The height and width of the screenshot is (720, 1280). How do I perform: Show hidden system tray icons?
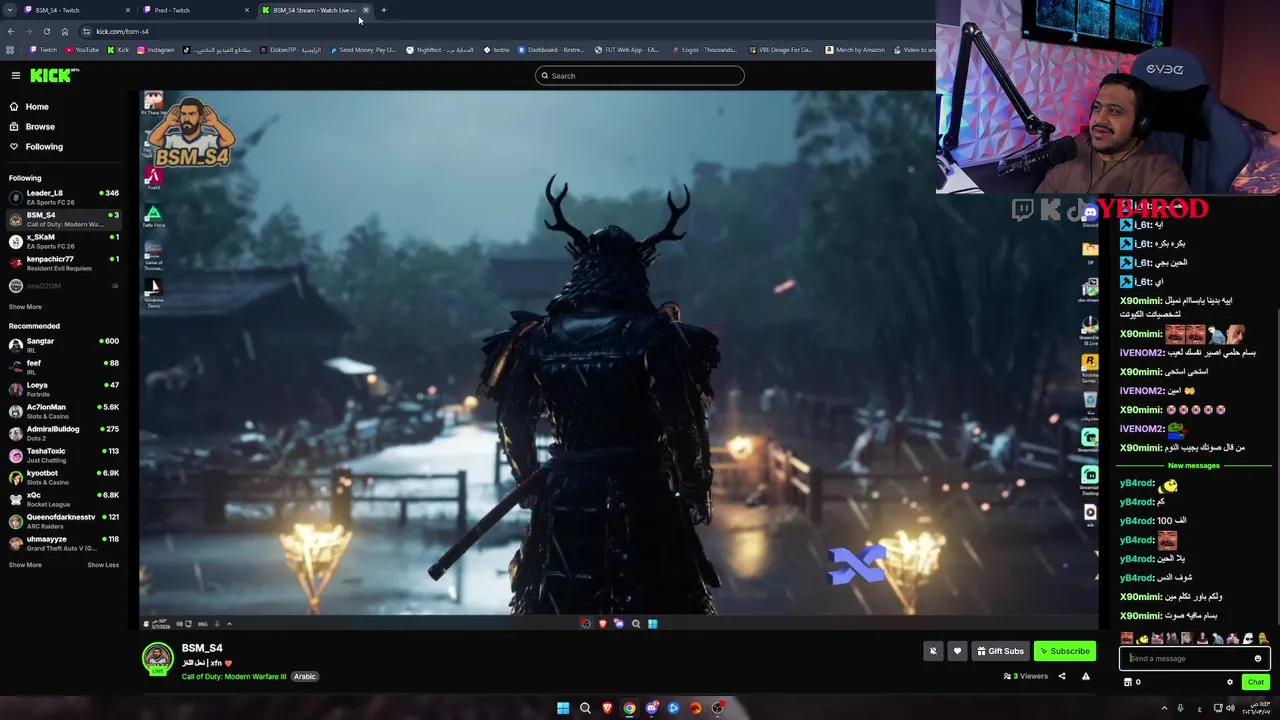1164,708
